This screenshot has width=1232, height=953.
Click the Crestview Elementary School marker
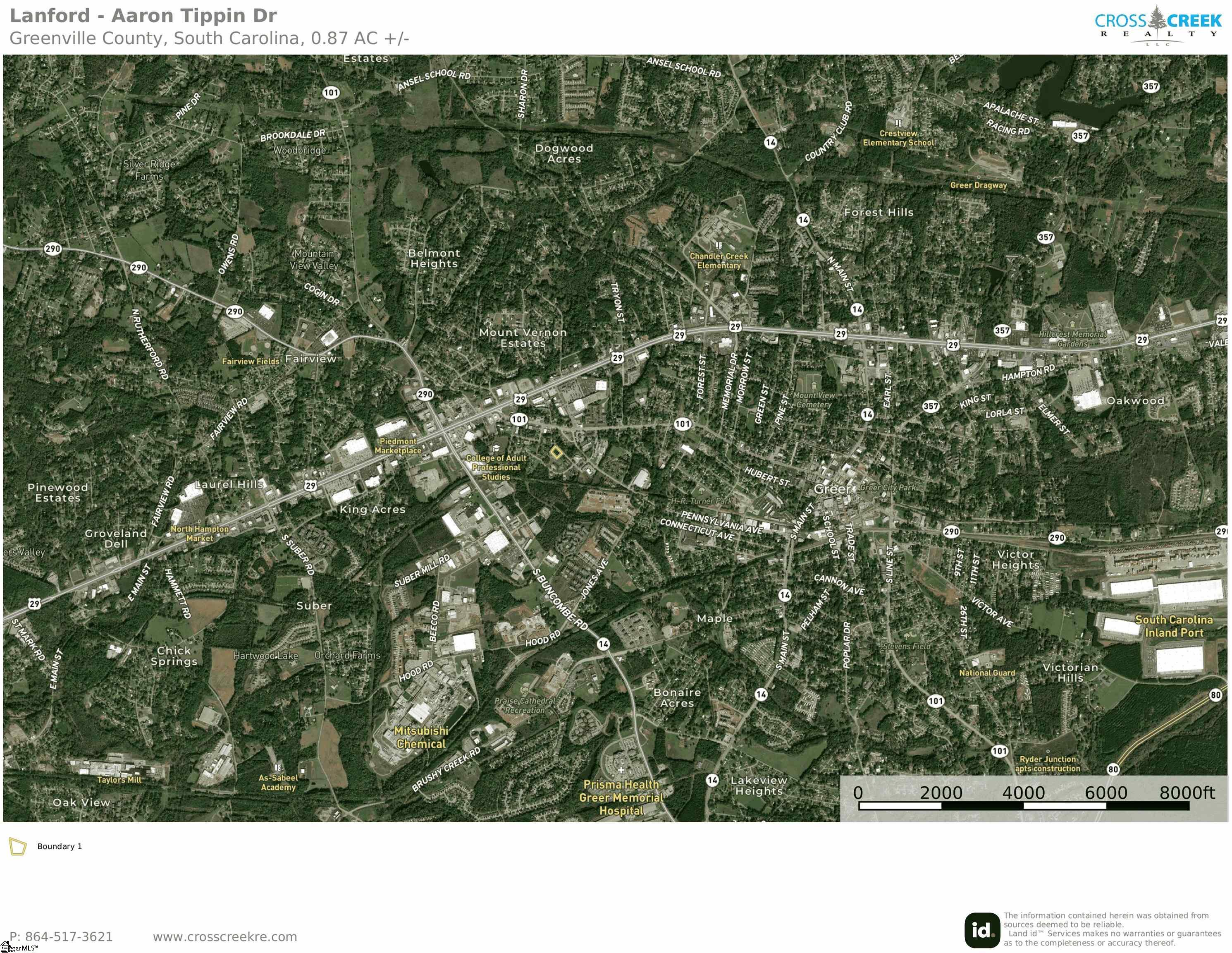click(898, 122)
